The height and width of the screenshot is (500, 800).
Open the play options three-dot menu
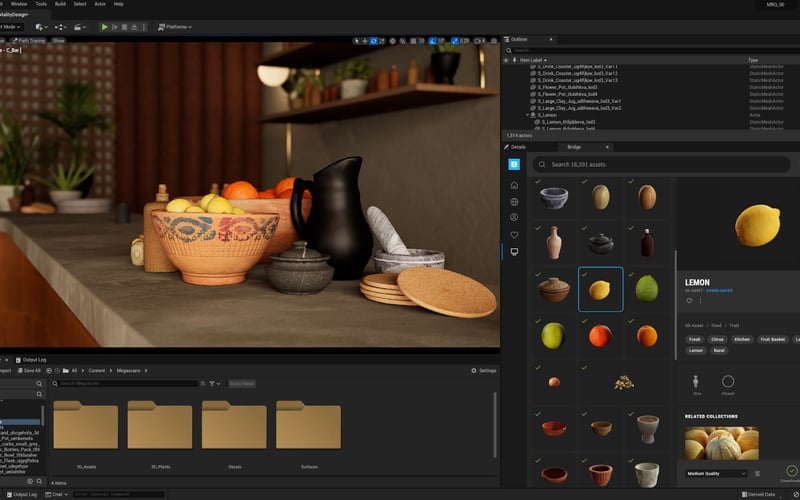coord(144,27)
